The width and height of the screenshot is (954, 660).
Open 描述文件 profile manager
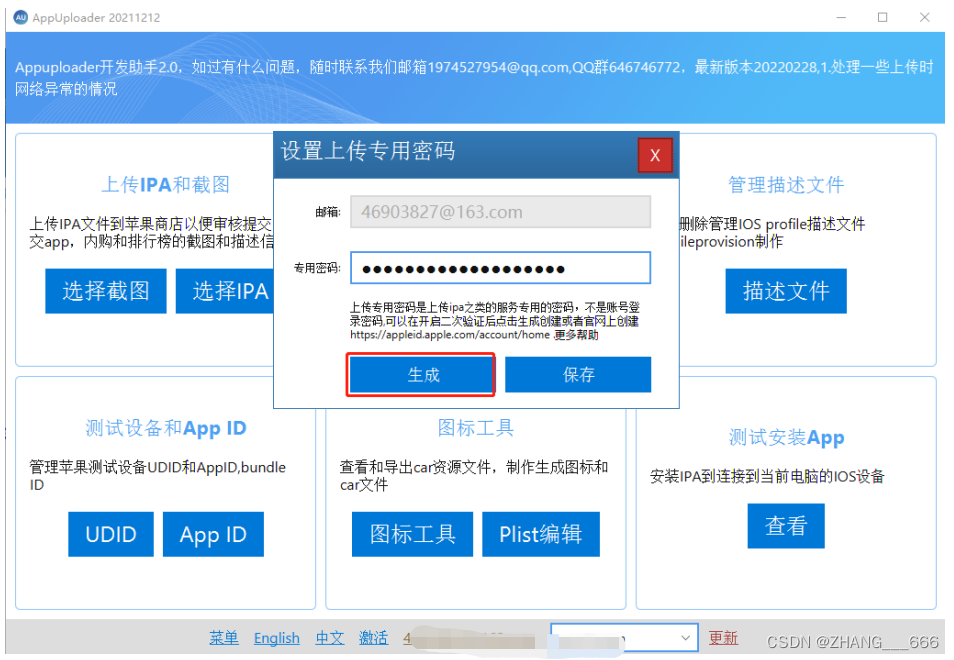785,291
